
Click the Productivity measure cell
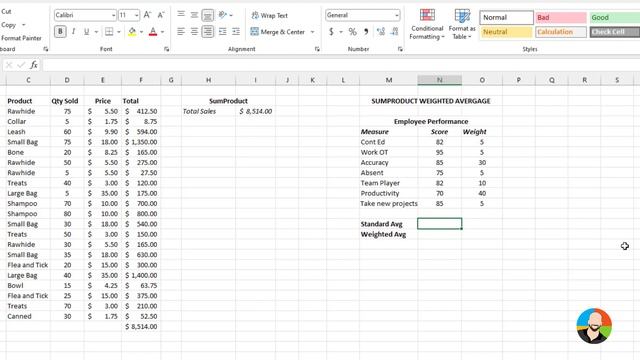(x=388, y=193)
